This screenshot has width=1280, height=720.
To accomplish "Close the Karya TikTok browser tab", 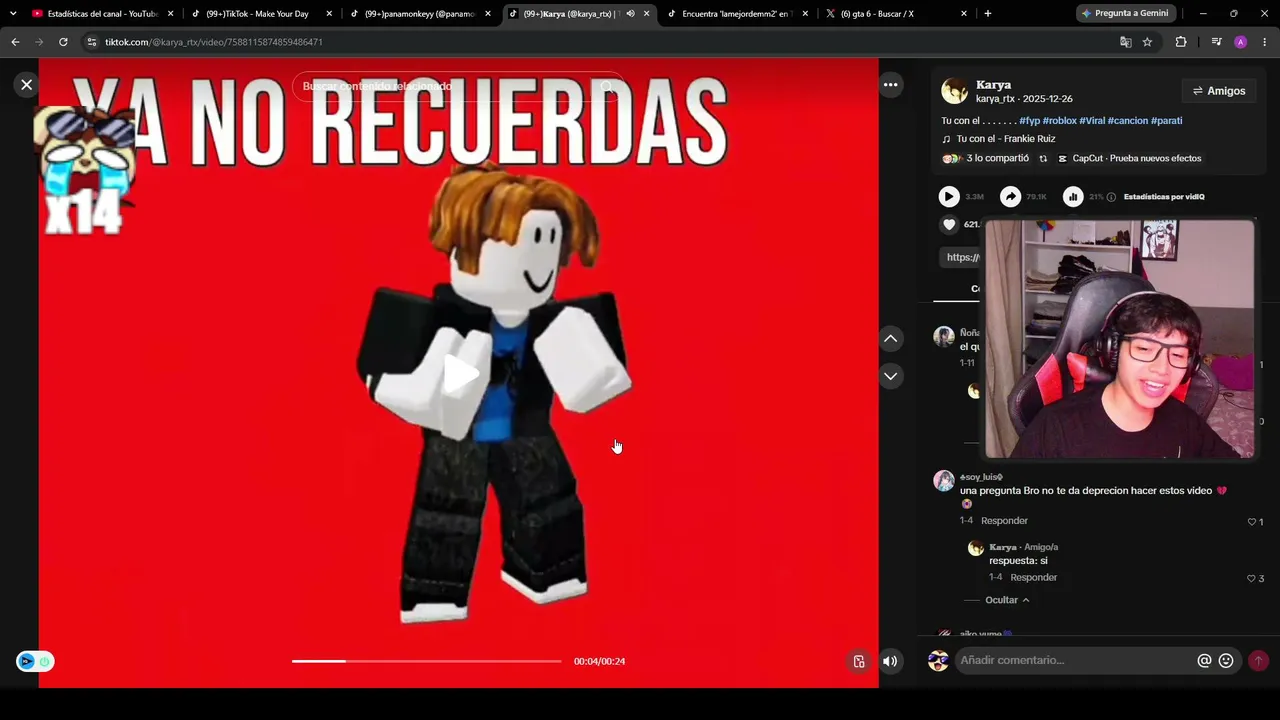I will tap(647, 14).
